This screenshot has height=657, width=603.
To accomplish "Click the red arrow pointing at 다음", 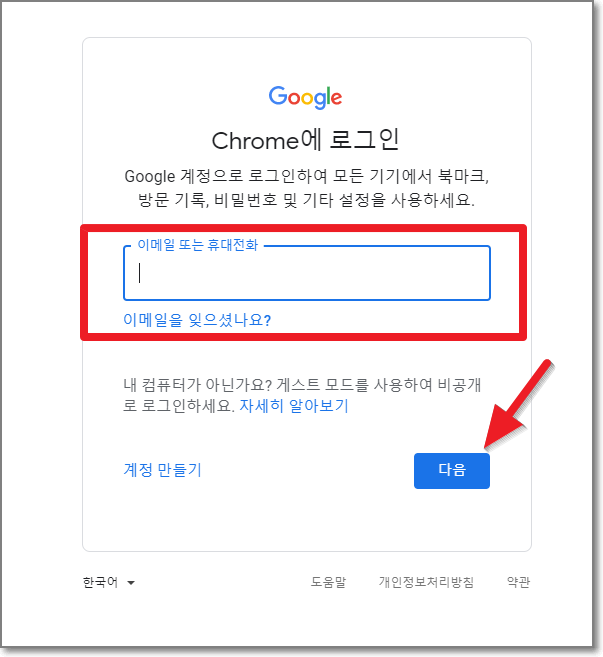I will pos(519,406).
